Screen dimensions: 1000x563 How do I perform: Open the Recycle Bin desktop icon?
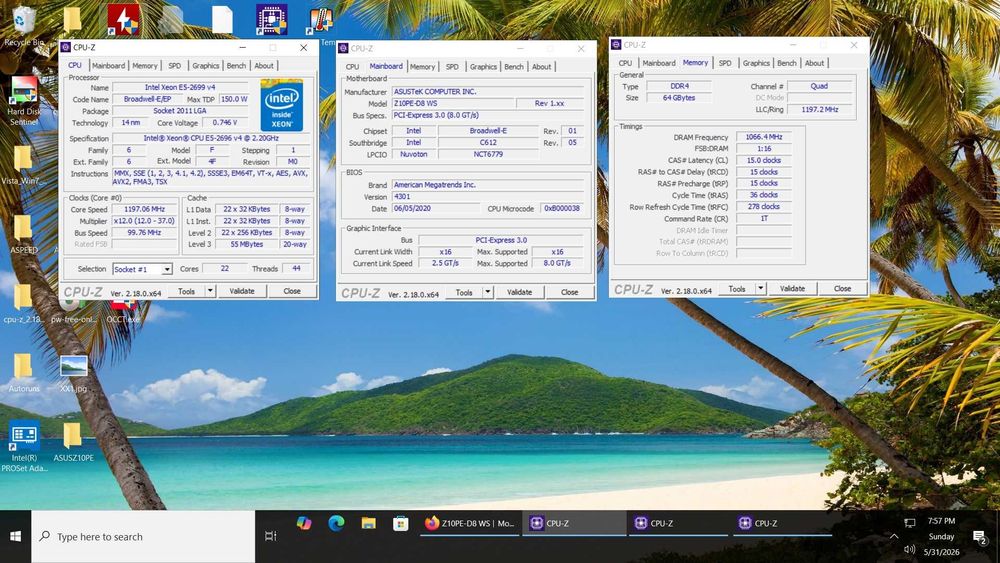click(x=24, y=26)
